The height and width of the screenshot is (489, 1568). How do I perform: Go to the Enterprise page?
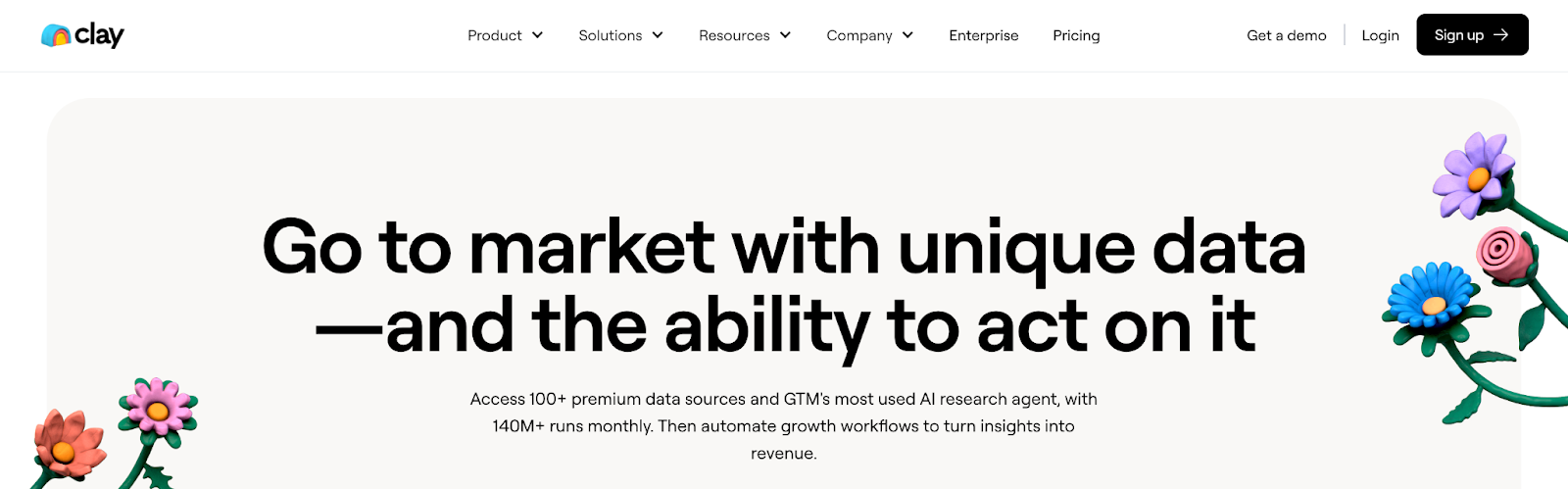pos(983,35)
